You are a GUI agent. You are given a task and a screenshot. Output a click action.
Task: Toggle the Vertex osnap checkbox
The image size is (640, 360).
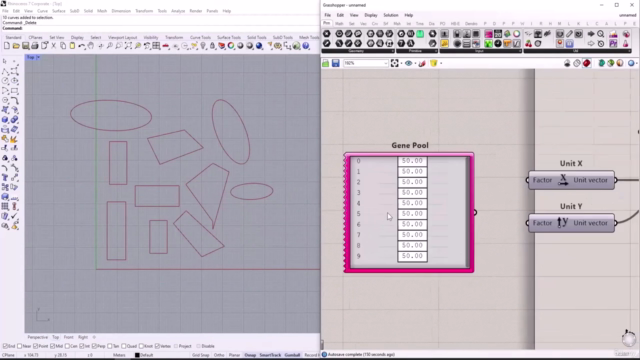(157, 346)
